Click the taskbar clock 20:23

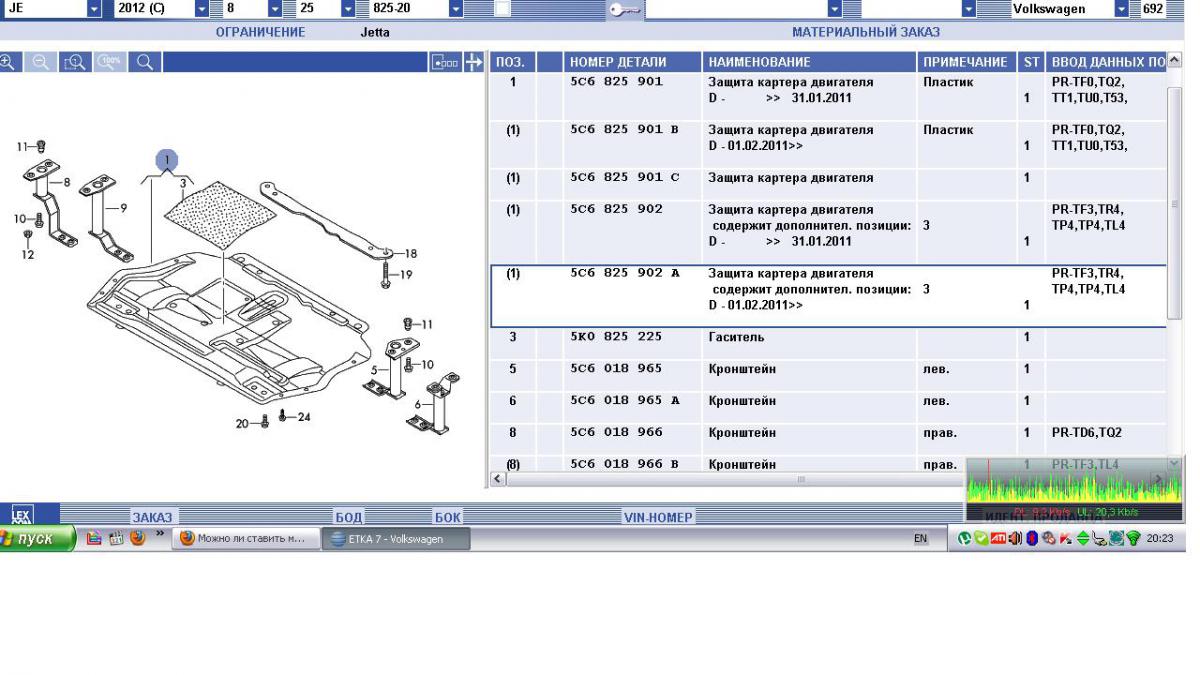coord(1160,539)
